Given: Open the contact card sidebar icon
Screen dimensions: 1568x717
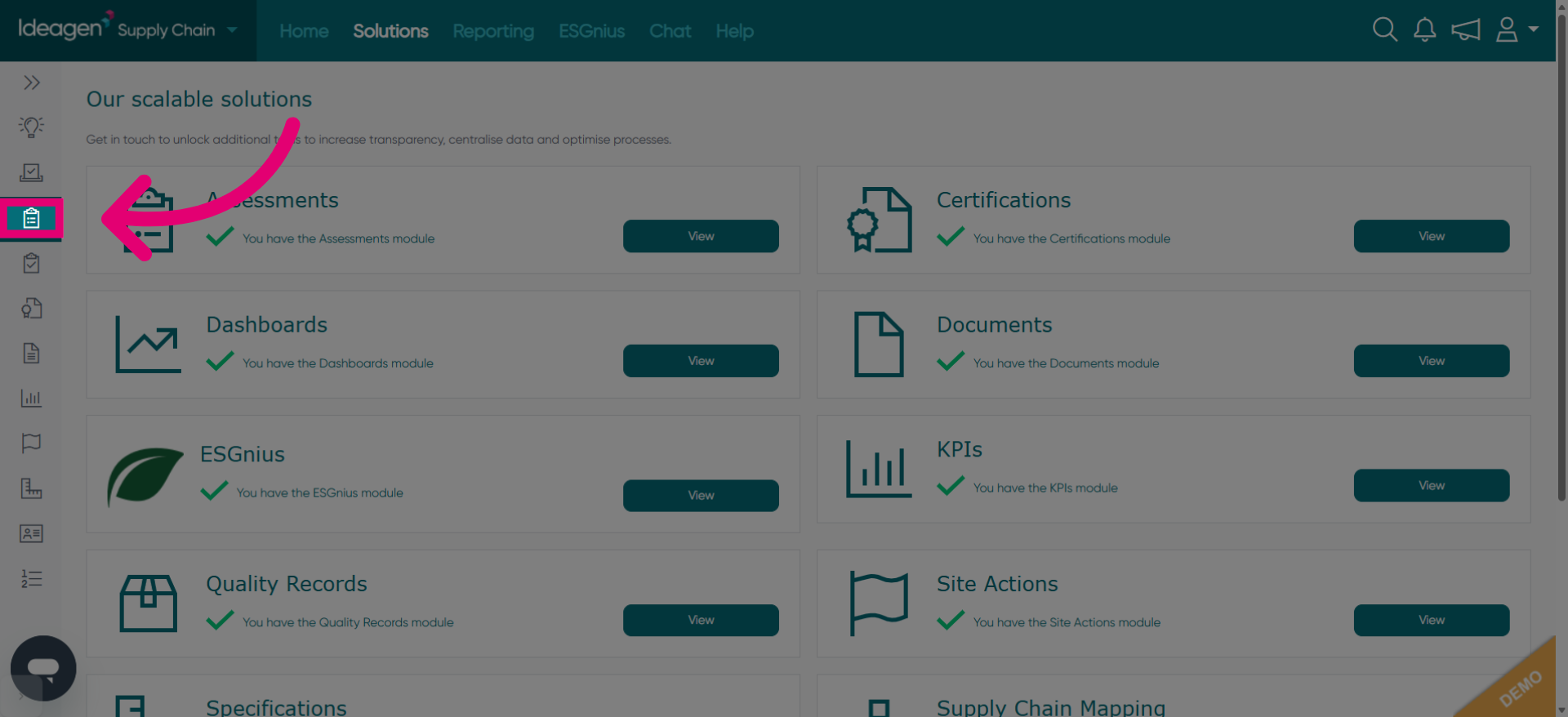Looking at the screenshot, I should tap(31, 533).
